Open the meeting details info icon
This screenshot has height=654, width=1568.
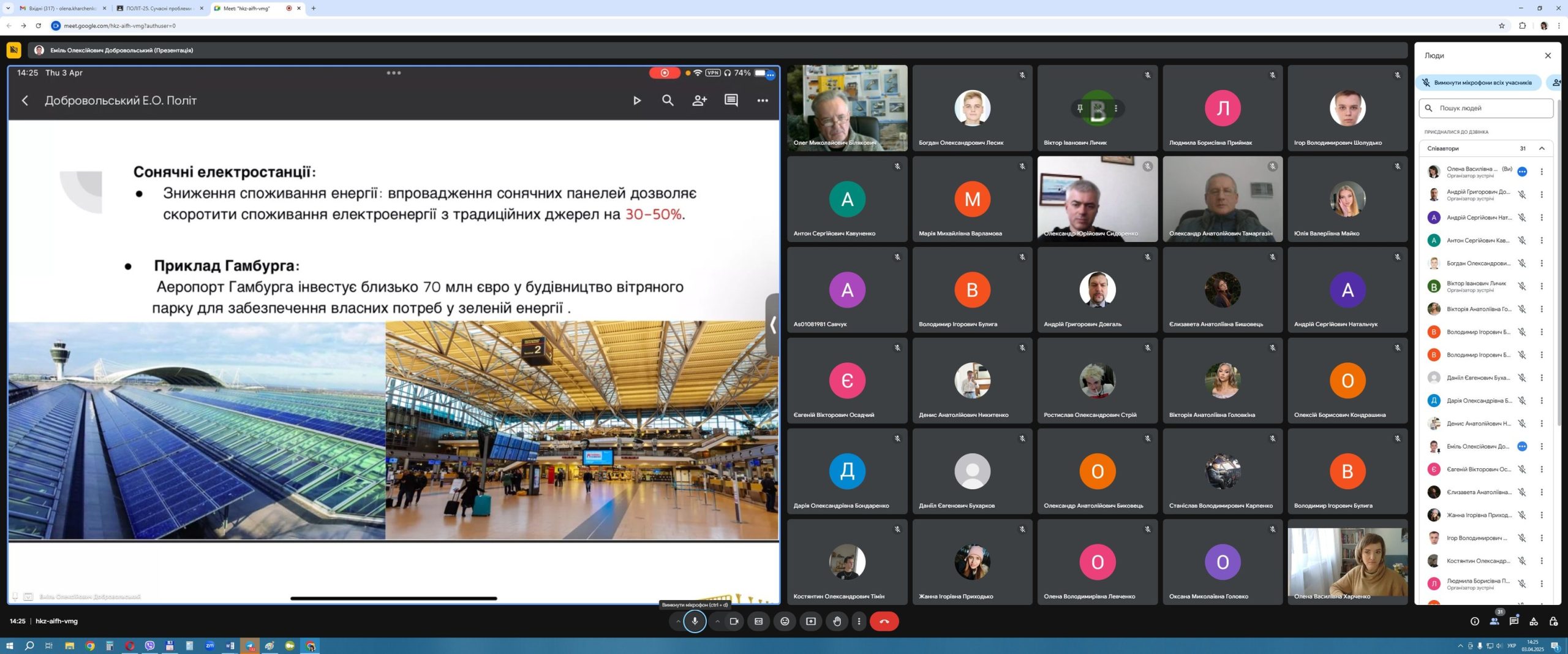(x=1474, y=621)
